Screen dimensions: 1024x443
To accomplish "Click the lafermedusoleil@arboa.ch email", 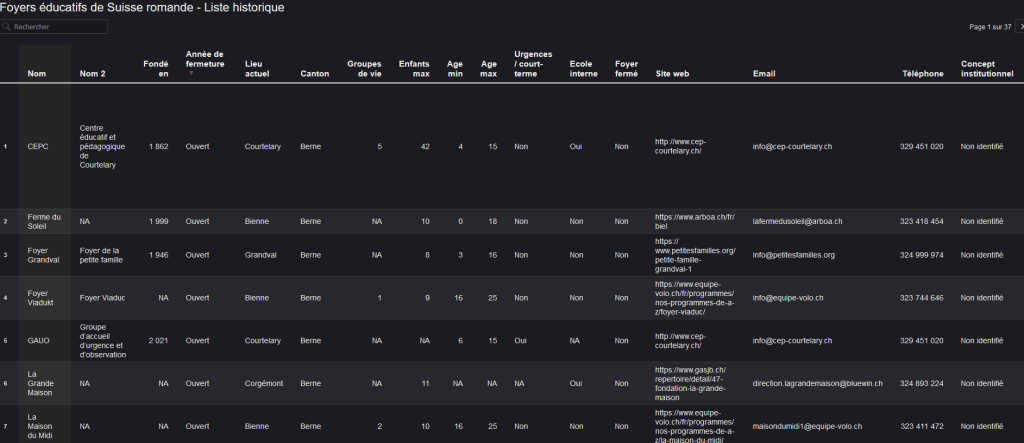I will 797,221.
